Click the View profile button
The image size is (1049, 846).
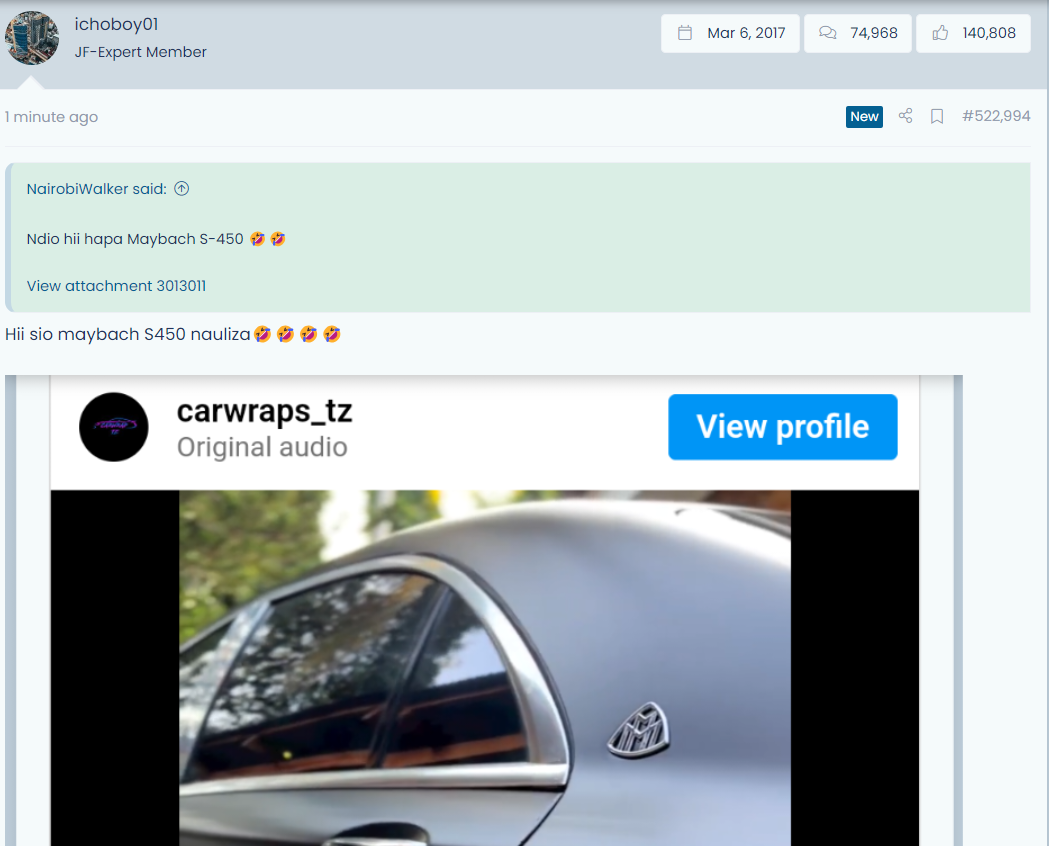point(783,427)
